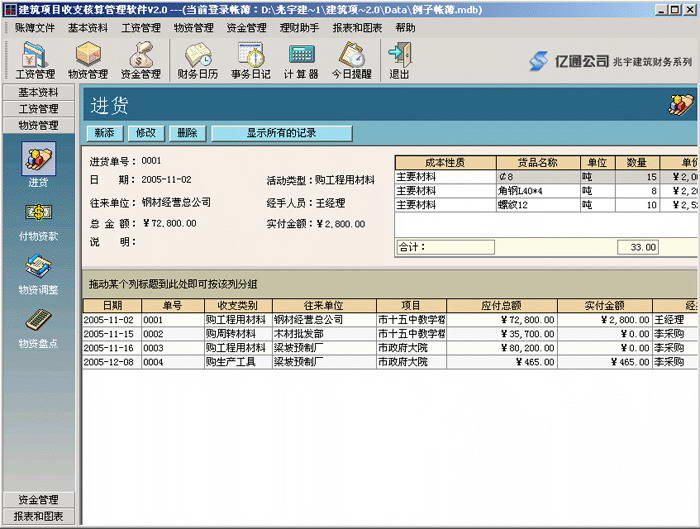
Task: Open 今日提醒 clipboard icon
Action: point(352,60)
